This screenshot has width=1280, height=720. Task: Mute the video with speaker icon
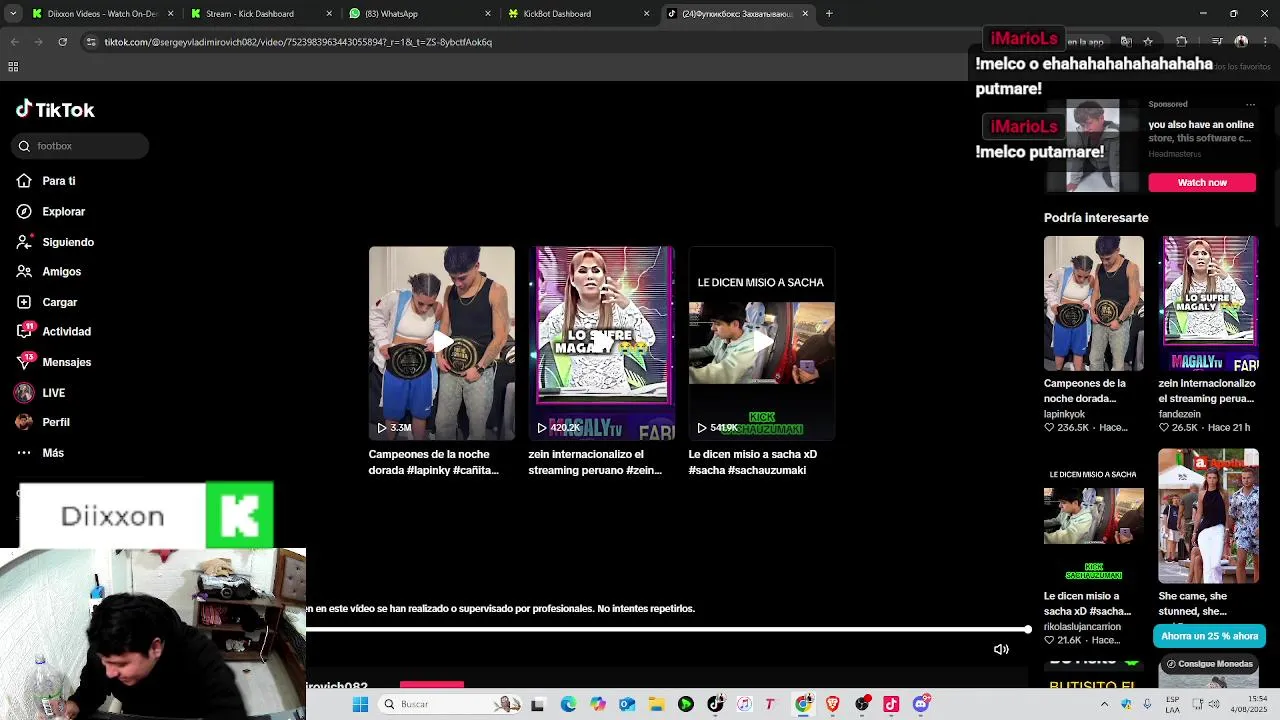[1001, 649]
